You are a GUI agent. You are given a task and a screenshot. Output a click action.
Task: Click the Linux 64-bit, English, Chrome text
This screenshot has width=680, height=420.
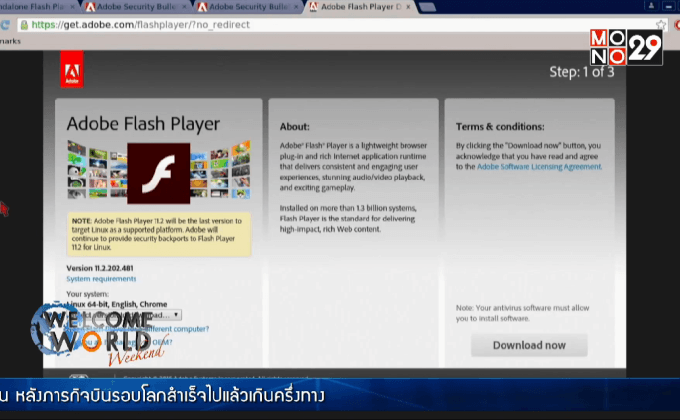117,304
